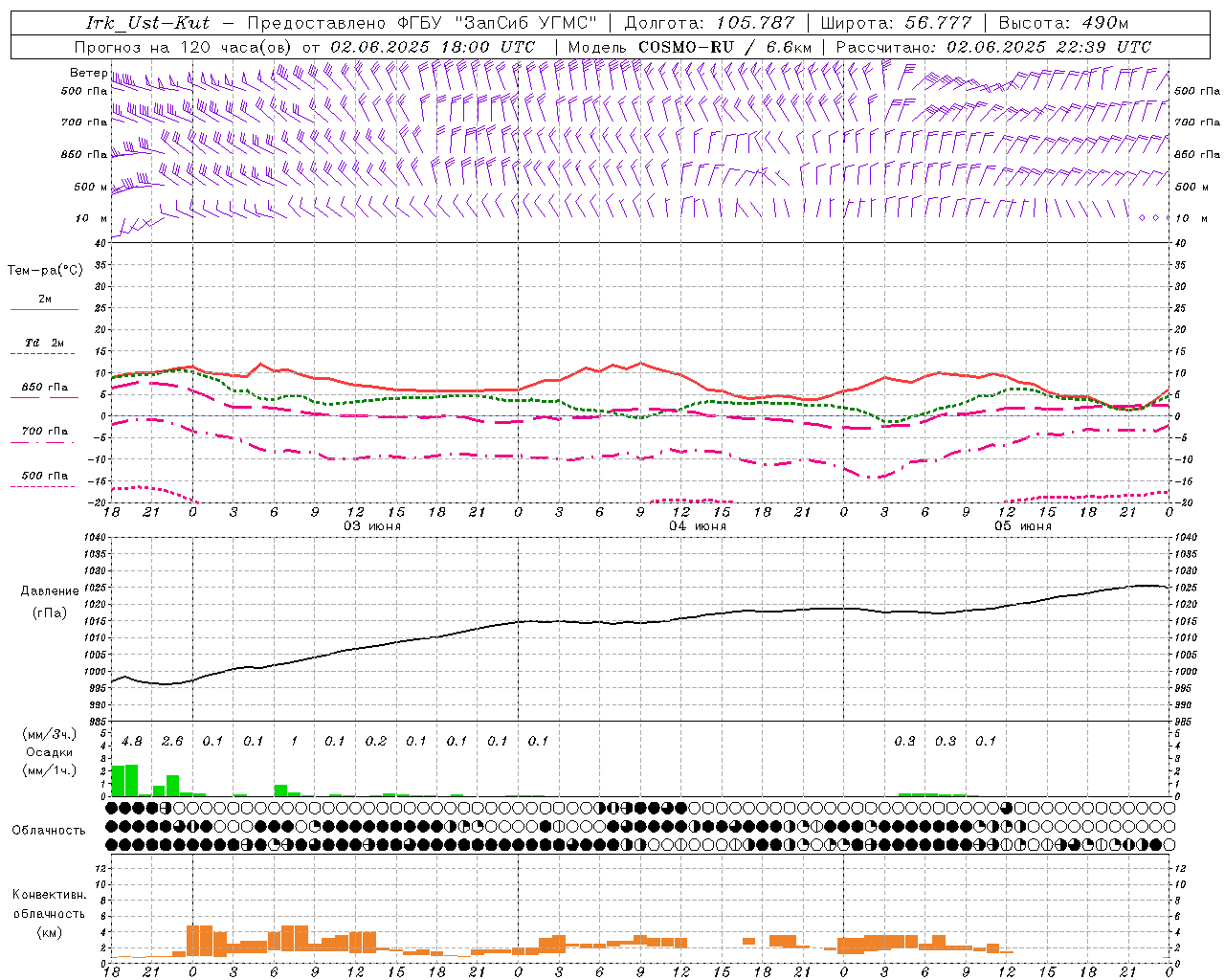Click the Конвективн. облачность (км) label
Screen dimensions: 1225x980
[49, 913]
